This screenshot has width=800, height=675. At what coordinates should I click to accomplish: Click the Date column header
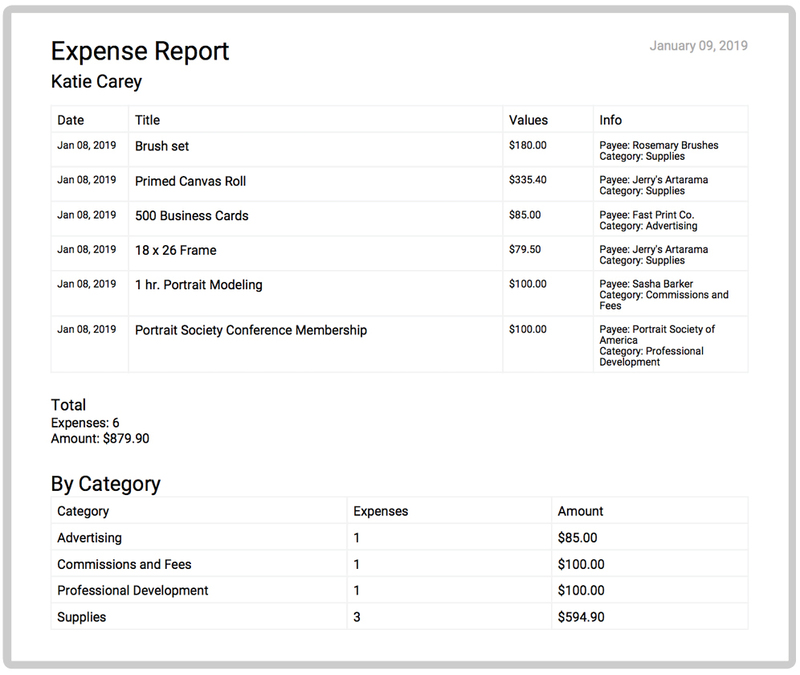pos(71,120)
